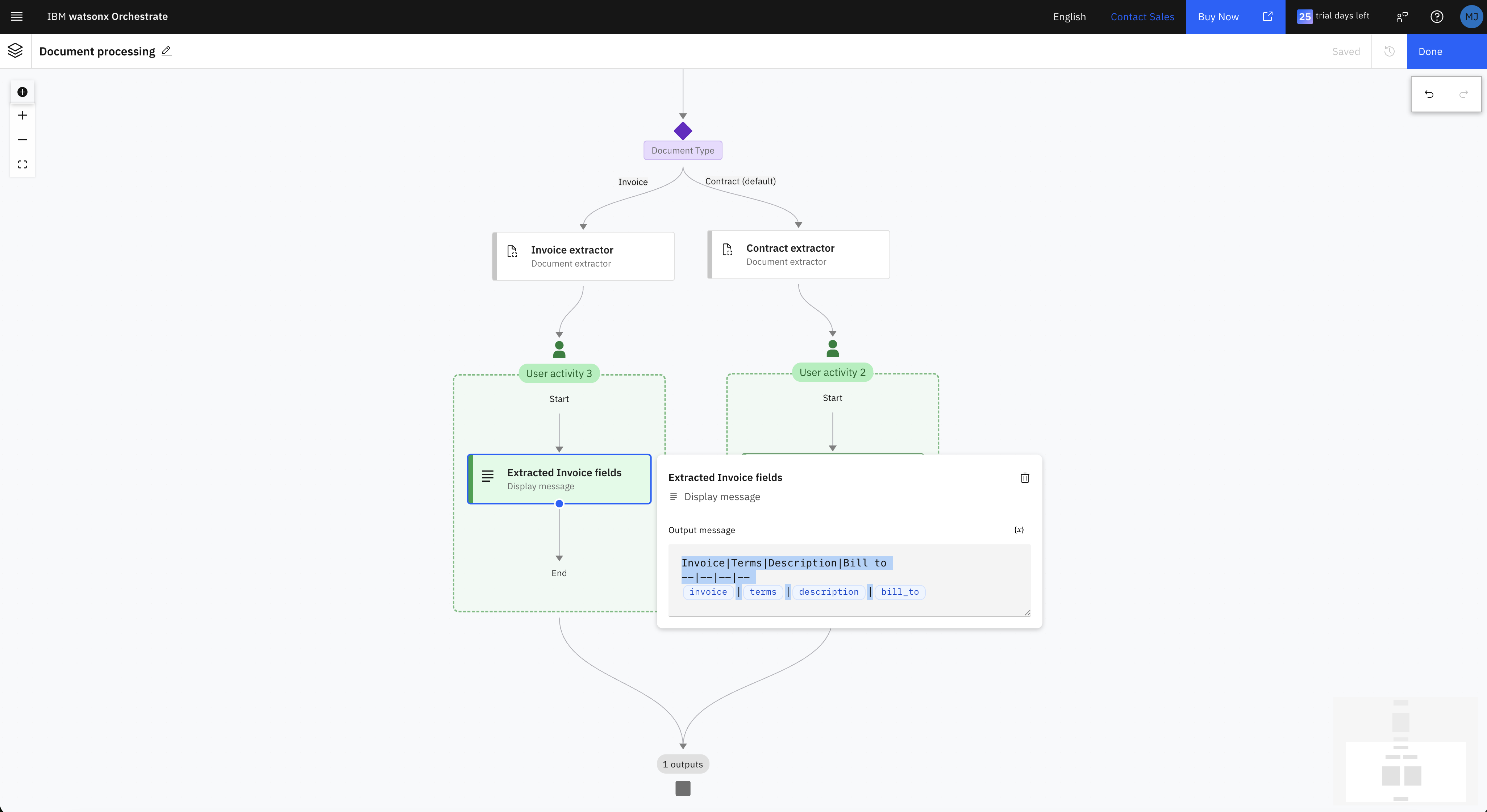This screenshot has height=812, width=1487.
Task: Undo the last canvas change
Action: (x=1429, y=94)
